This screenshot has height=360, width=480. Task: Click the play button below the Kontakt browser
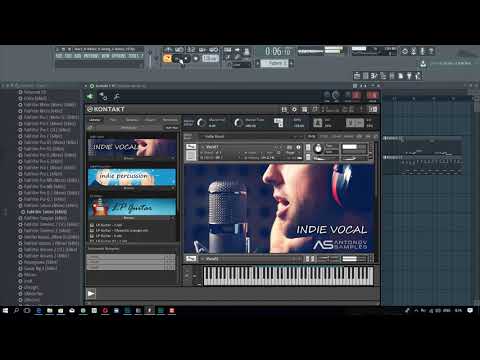tap(91, 294)
